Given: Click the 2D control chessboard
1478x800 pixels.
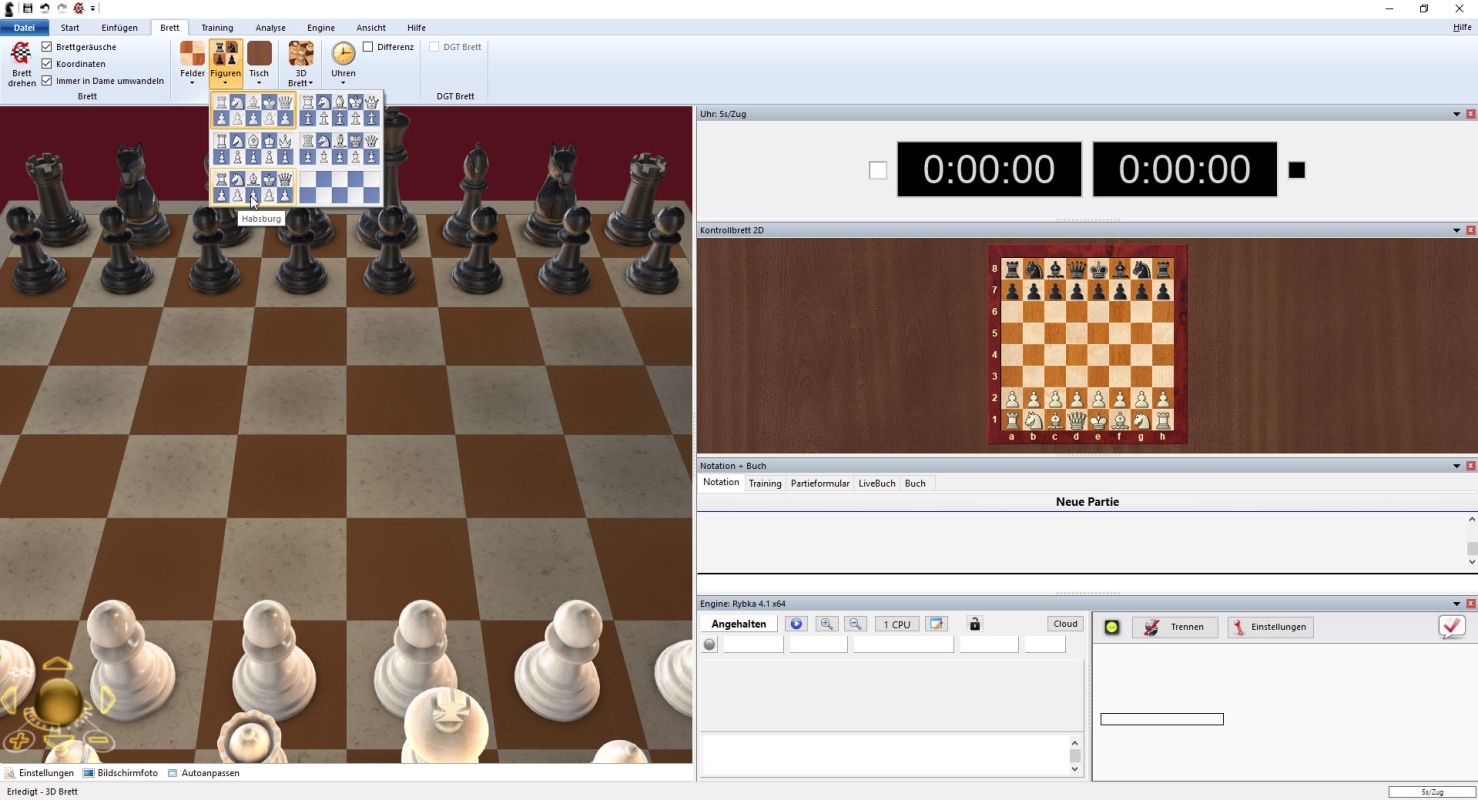Looking at the screenshot, I should tap(1087, 344).
